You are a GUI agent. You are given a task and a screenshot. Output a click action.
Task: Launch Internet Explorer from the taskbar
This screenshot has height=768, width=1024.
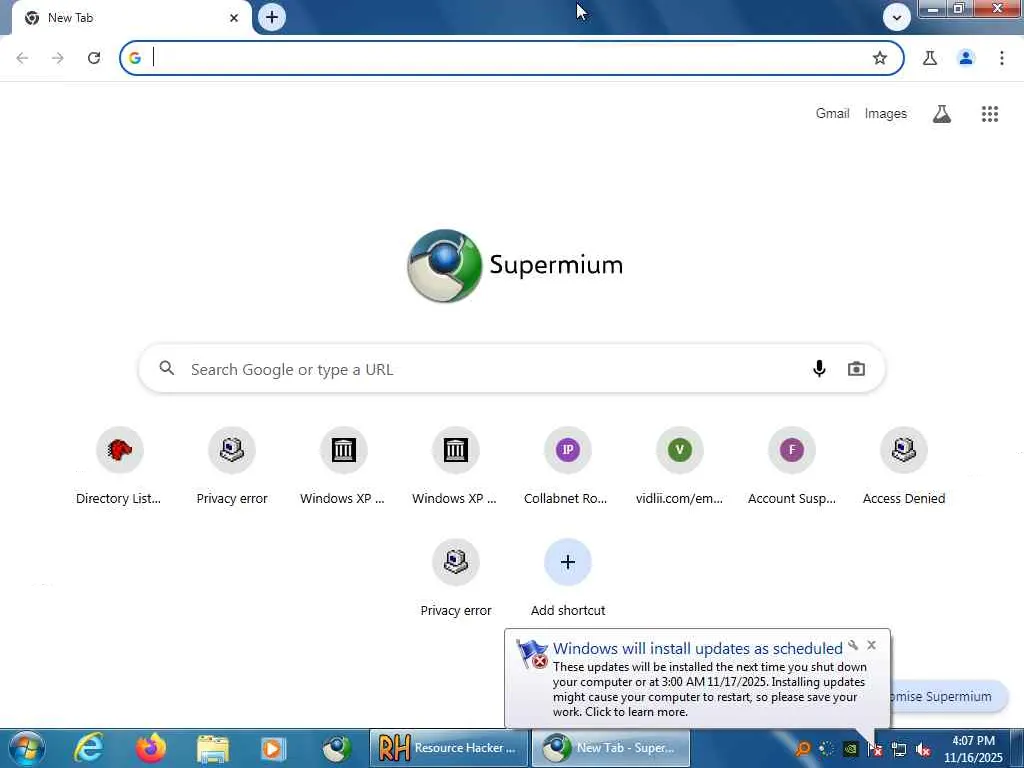88,748
